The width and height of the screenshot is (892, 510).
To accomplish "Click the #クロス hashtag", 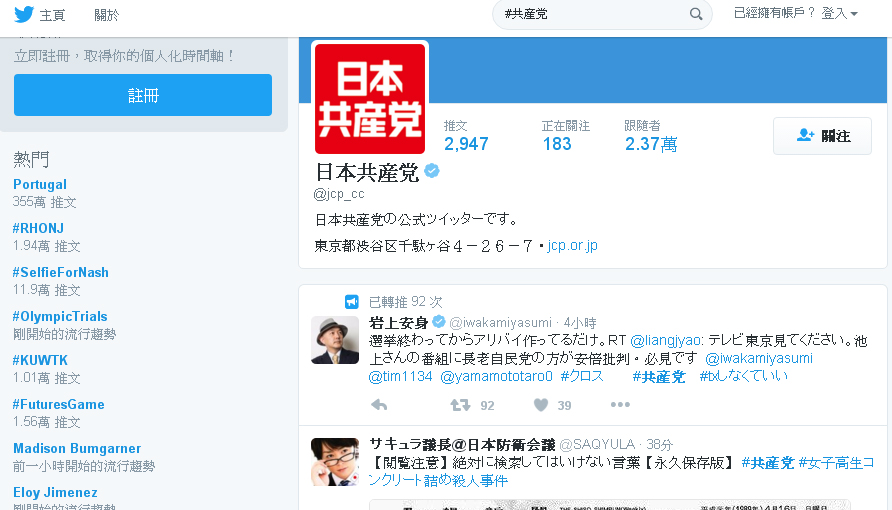I will pos(581,376).
